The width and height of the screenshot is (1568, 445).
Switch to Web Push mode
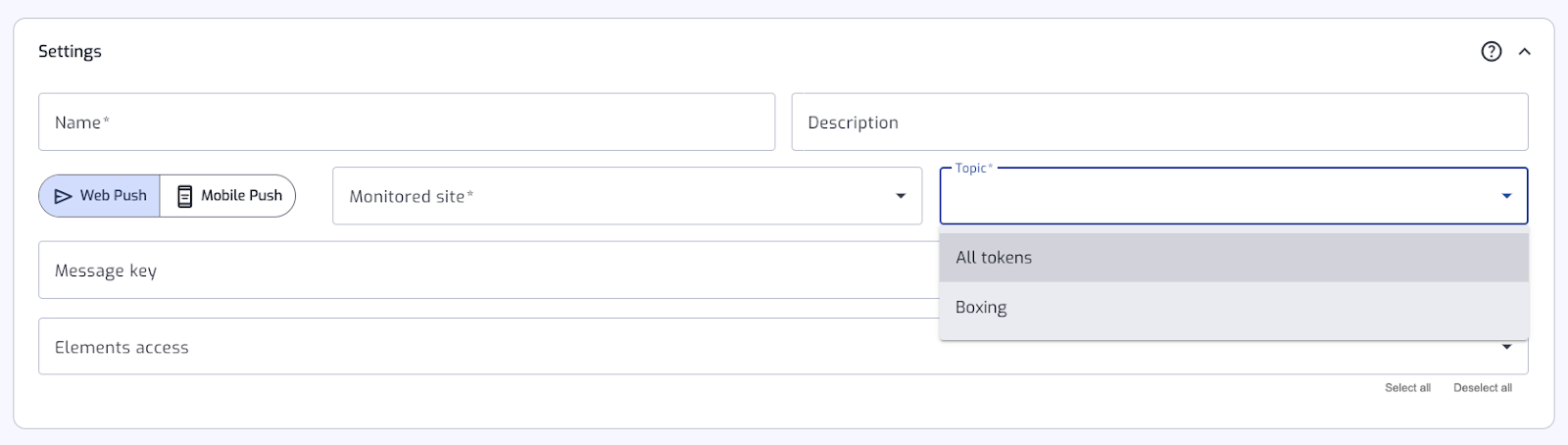point(100,196)
